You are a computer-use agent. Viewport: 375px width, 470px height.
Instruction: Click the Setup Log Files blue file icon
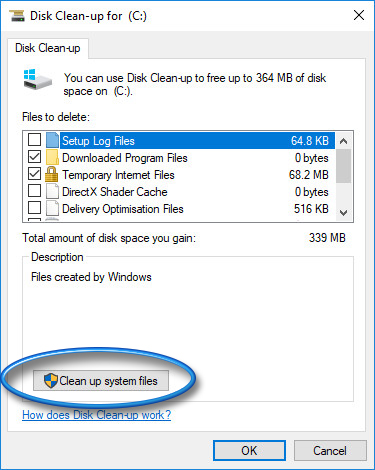pyautogui.click(x=52, y=140)
